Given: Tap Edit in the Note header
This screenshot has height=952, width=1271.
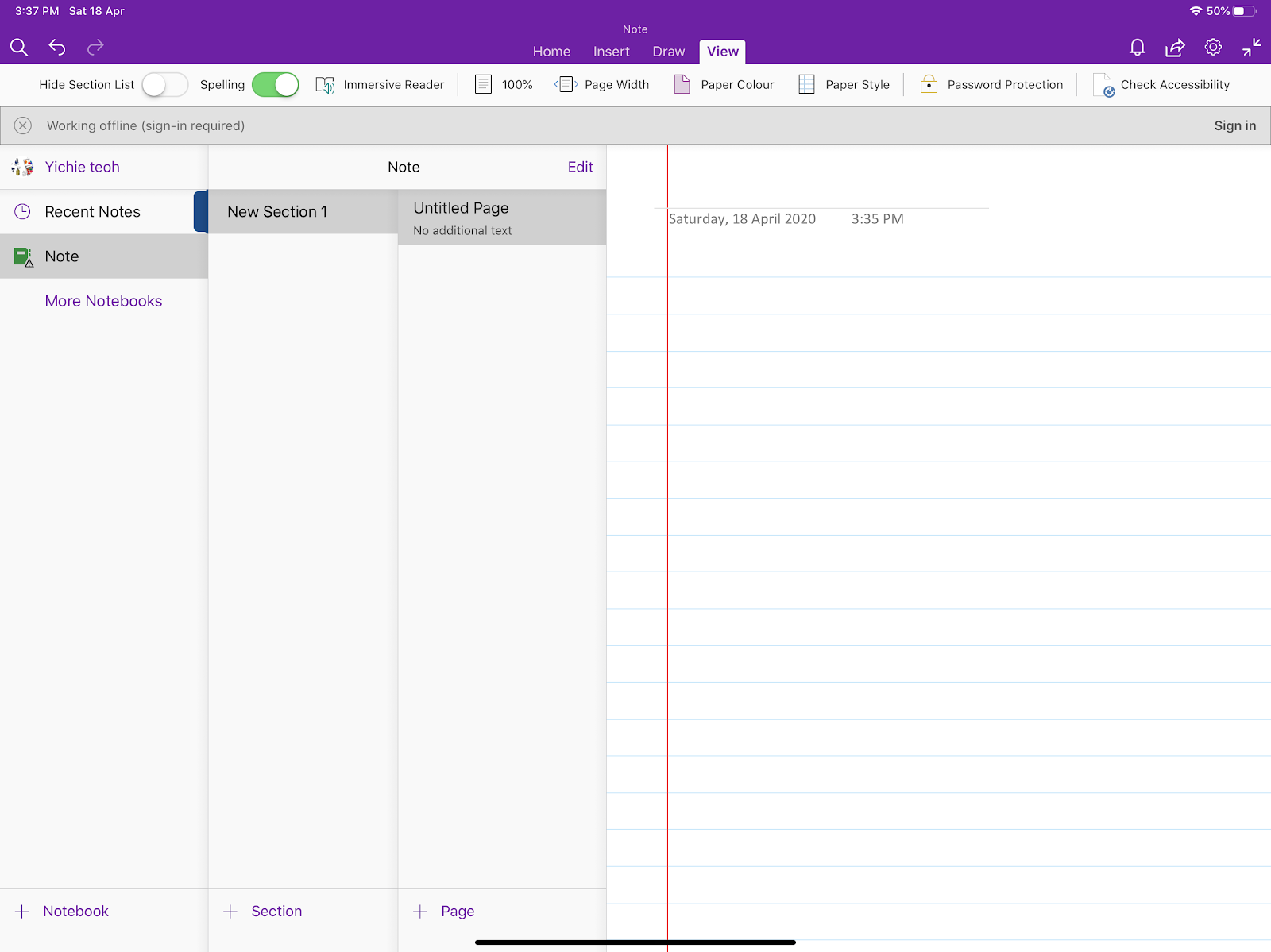Looking at the screenshot, I should [580, 167].
